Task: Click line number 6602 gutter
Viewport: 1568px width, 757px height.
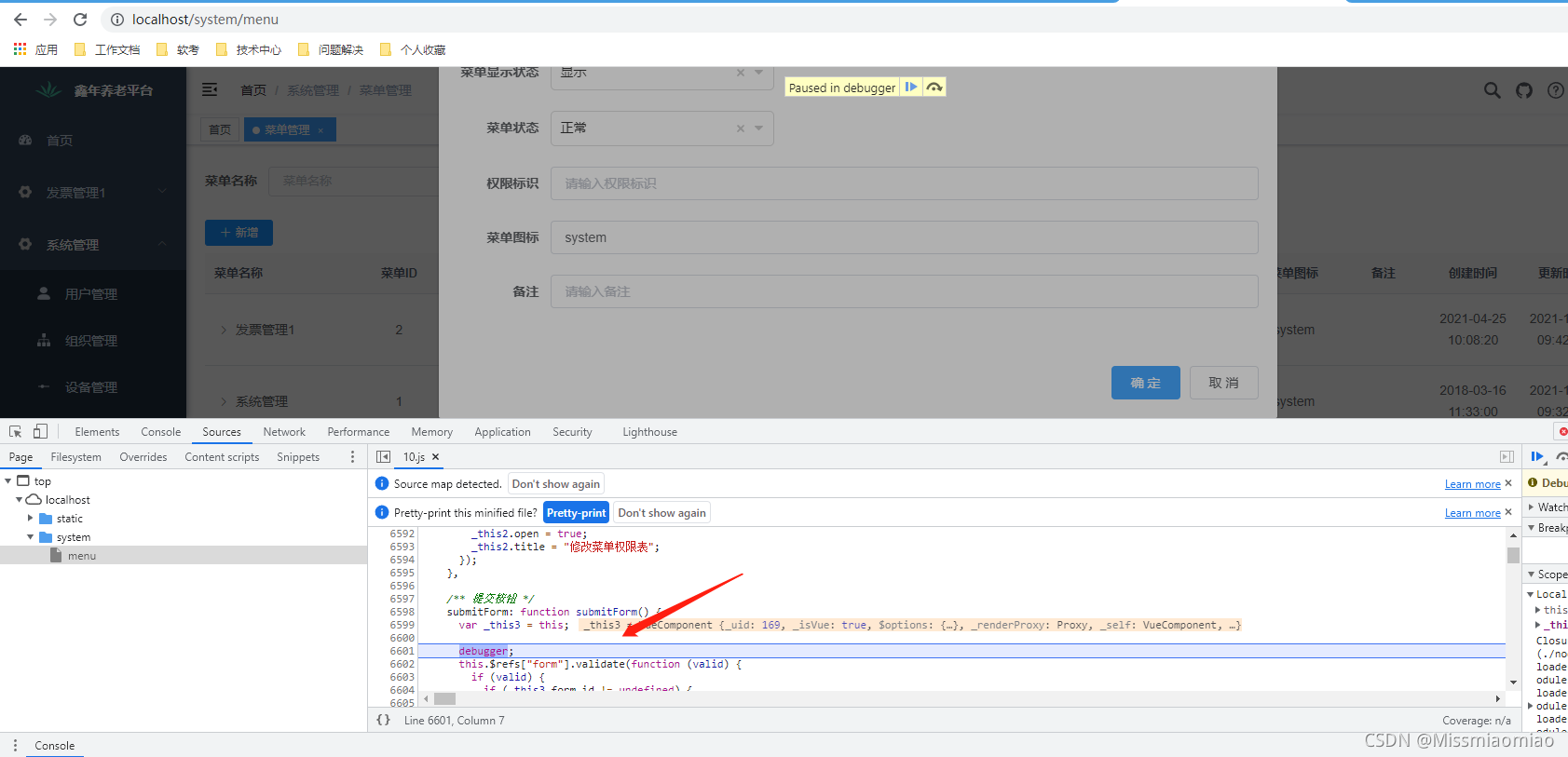Action: (402, 664)
